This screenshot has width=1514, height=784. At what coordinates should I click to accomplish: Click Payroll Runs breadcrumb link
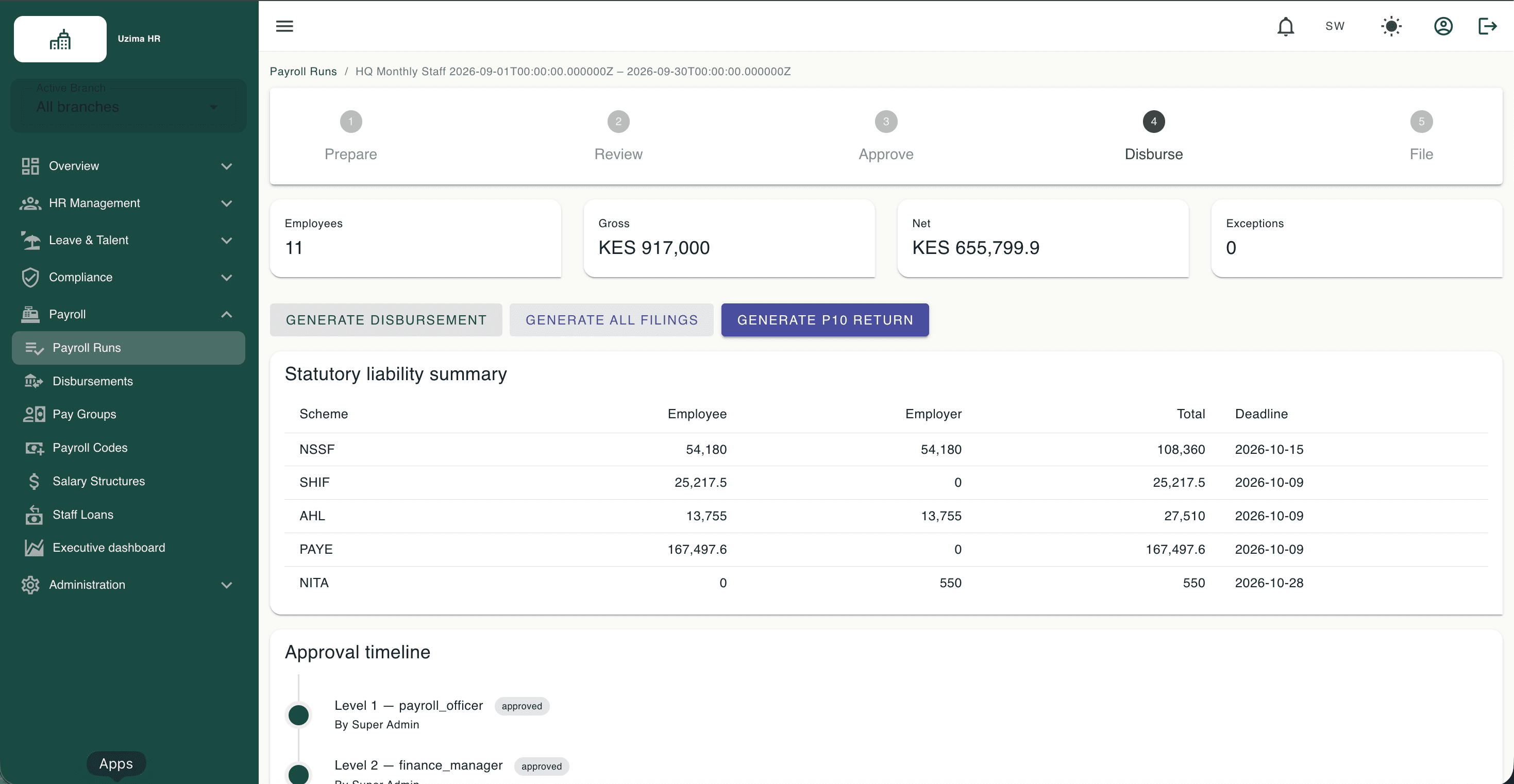pos(304,71)
